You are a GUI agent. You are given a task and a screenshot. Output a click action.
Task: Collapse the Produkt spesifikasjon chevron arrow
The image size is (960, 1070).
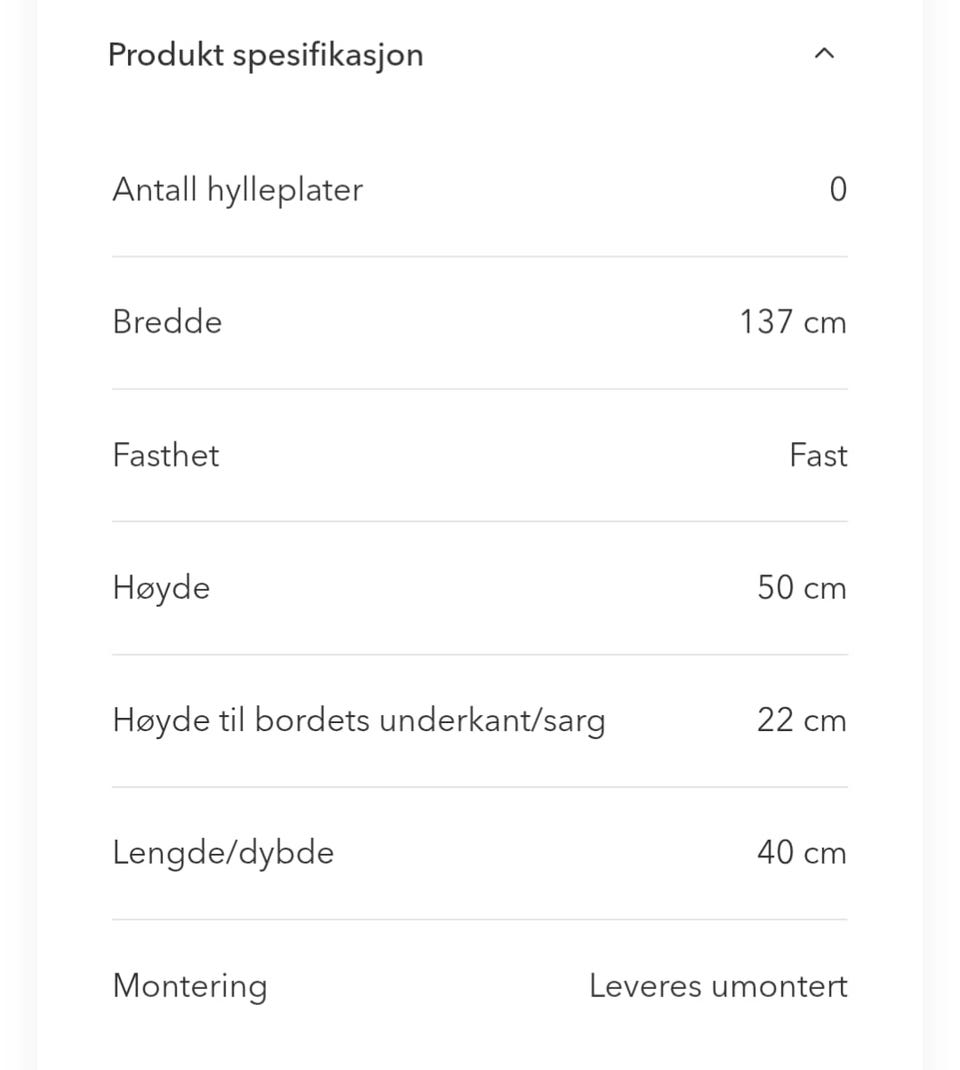pyautogui.click(x=824, y=54)
